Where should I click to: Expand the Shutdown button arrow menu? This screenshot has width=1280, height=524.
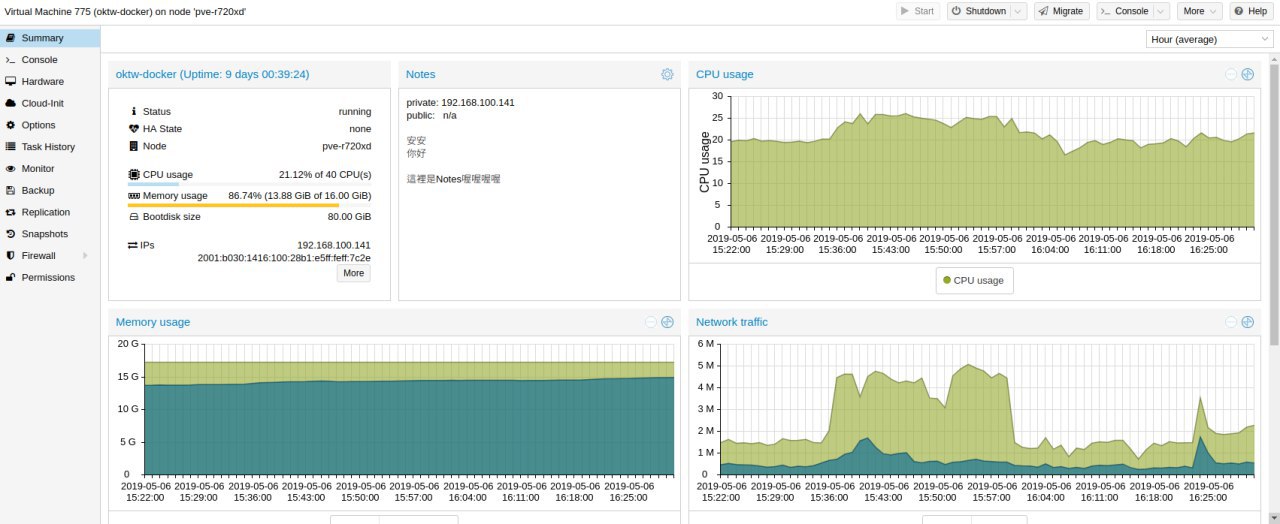tap(1018, 11)
